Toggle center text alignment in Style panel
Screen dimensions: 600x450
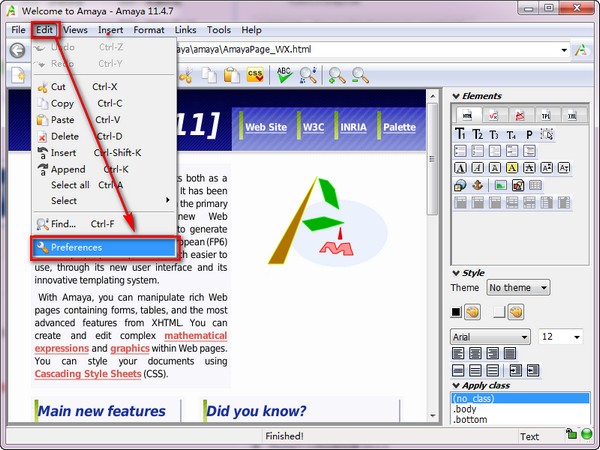click(x=475, y=353)
